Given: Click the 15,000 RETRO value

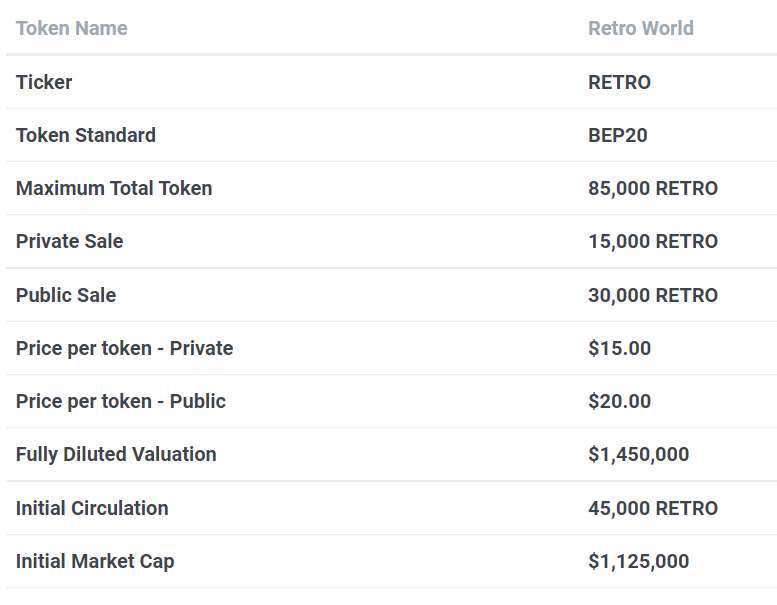Looking at the screenshot, I should click(652, 241).
